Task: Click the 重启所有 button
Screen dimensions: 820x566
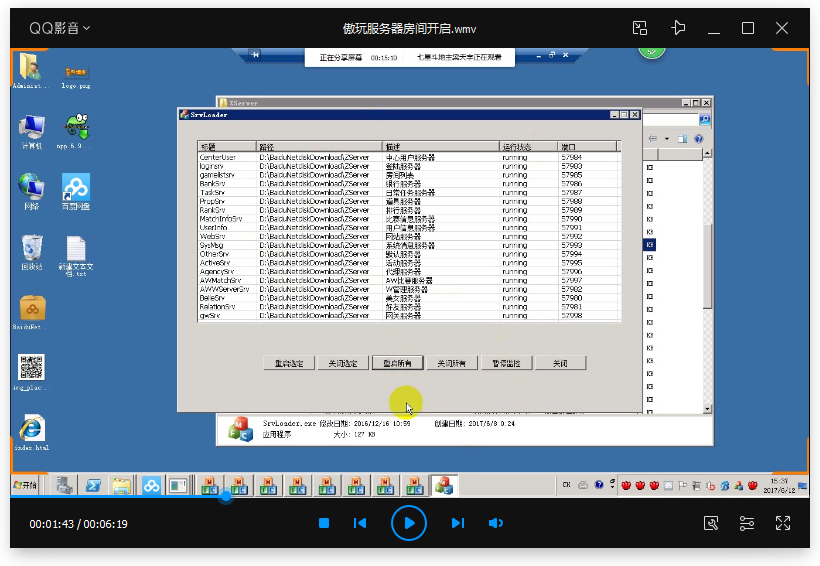Action: [397, 363]
